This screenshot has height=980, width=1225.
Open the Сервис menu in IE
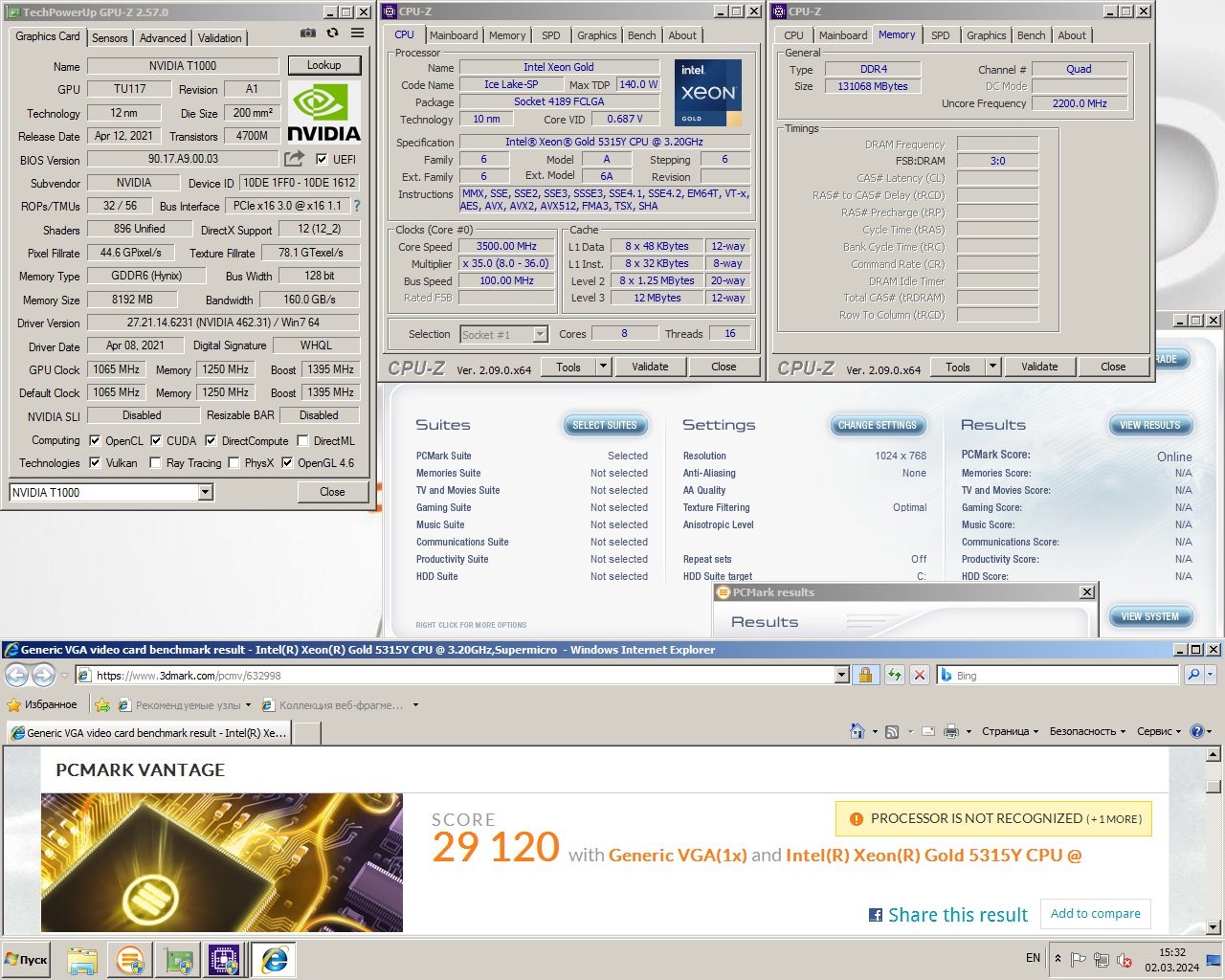(1159, 731)
